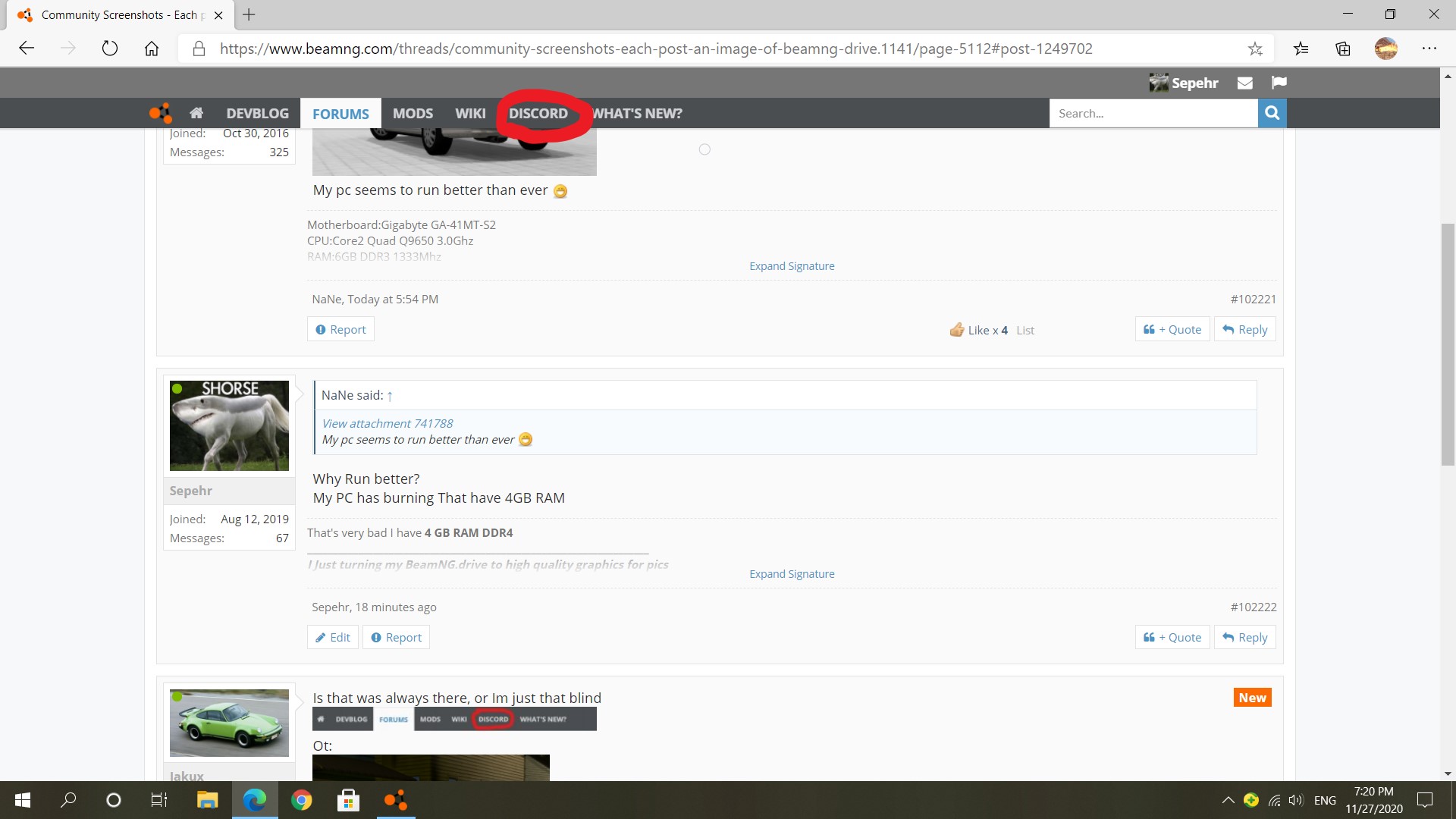Open the DISCORD menu item

tap(538, 114)
